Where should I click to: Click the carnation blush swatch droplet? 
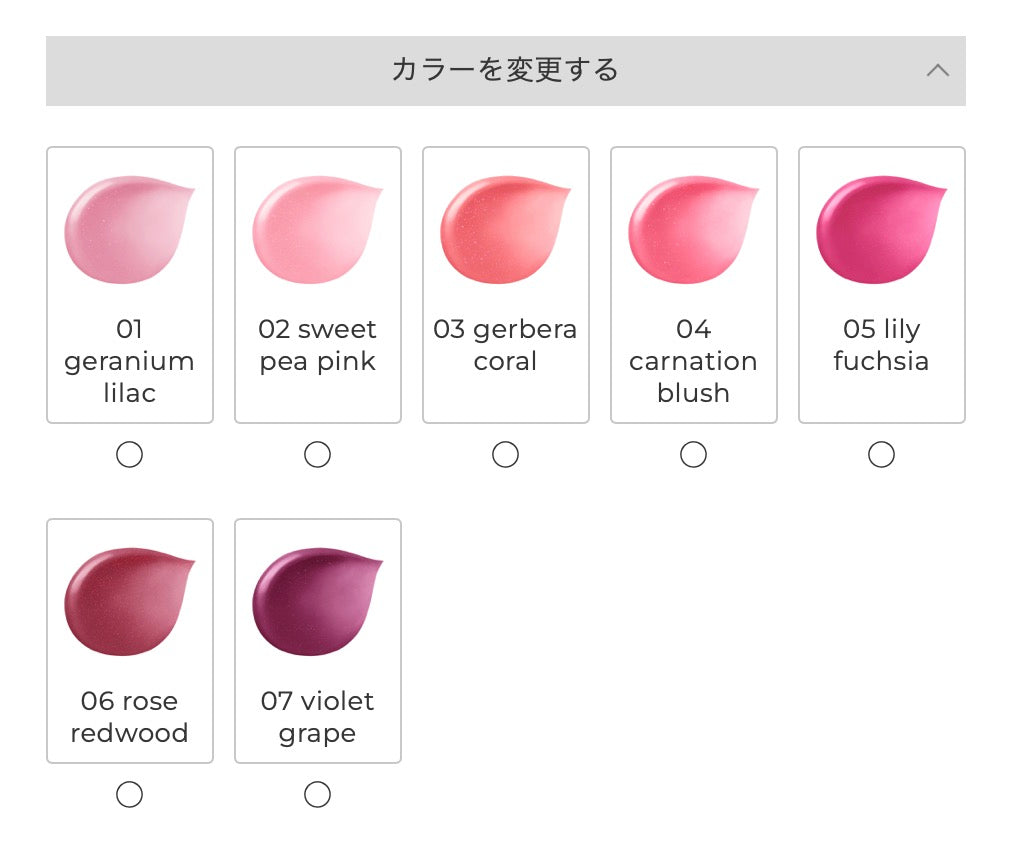point(691,229)
